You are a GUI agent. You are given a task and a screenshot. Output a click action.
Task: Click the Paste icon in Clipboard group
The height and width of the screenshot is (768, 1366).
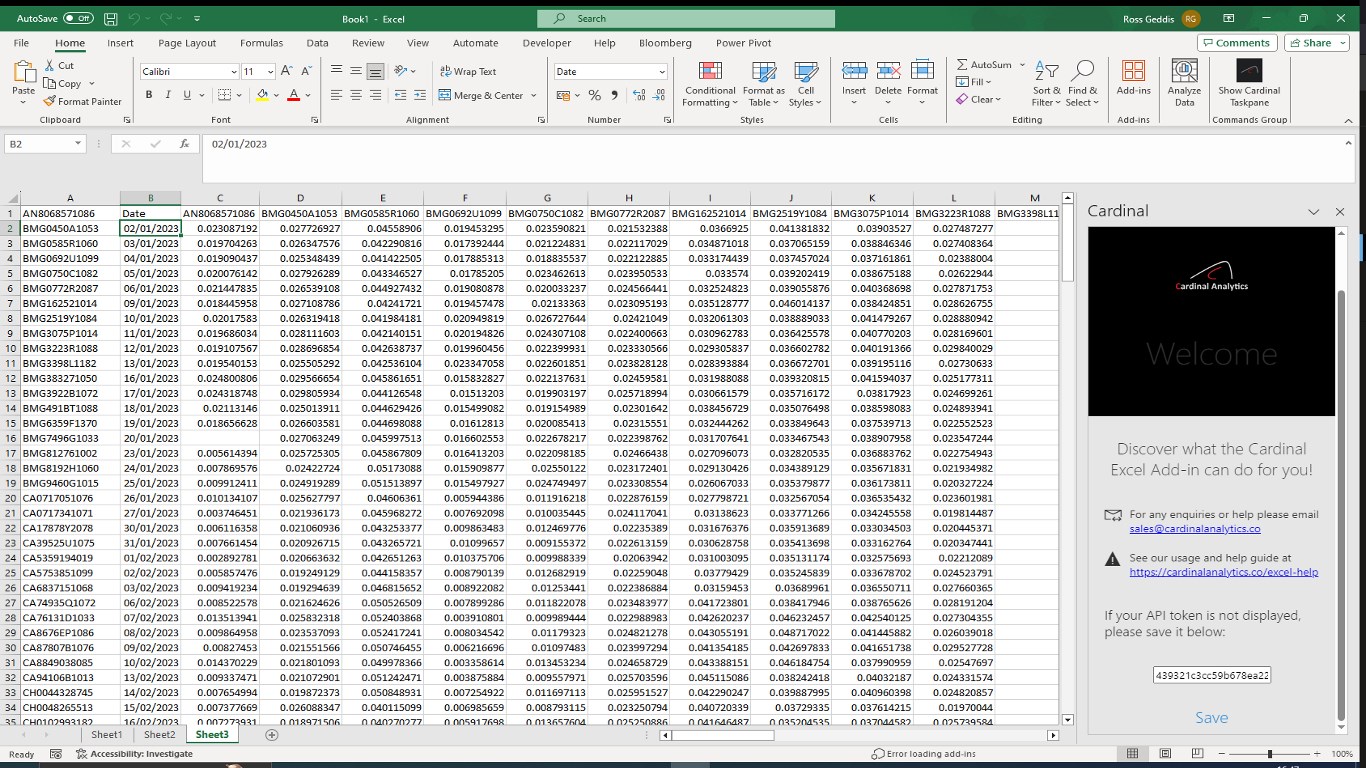[24, 73]
